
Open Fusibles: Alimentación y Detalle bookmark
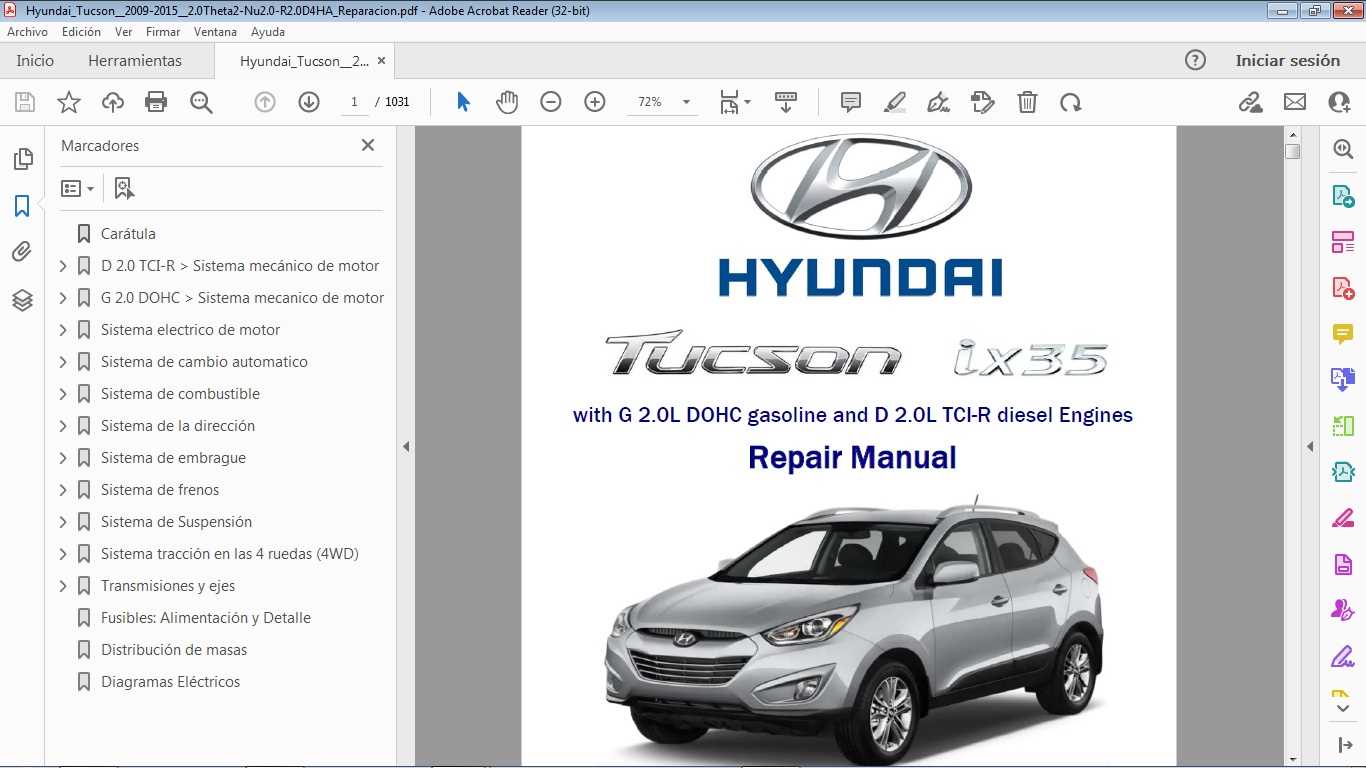click(x=206, y=618)
